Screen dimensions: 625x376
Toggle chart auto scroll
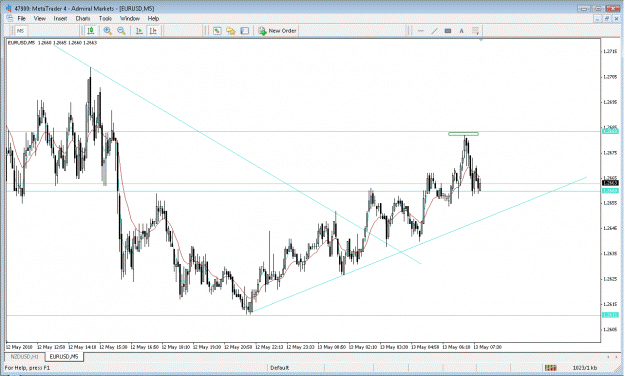139,31
